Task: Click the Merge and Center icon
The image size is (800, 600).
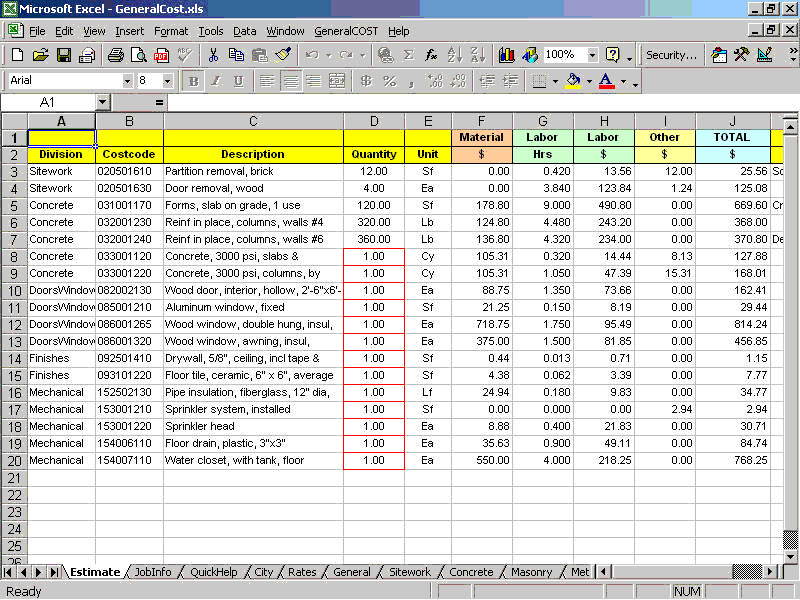Action: click(x=337, y=81)
